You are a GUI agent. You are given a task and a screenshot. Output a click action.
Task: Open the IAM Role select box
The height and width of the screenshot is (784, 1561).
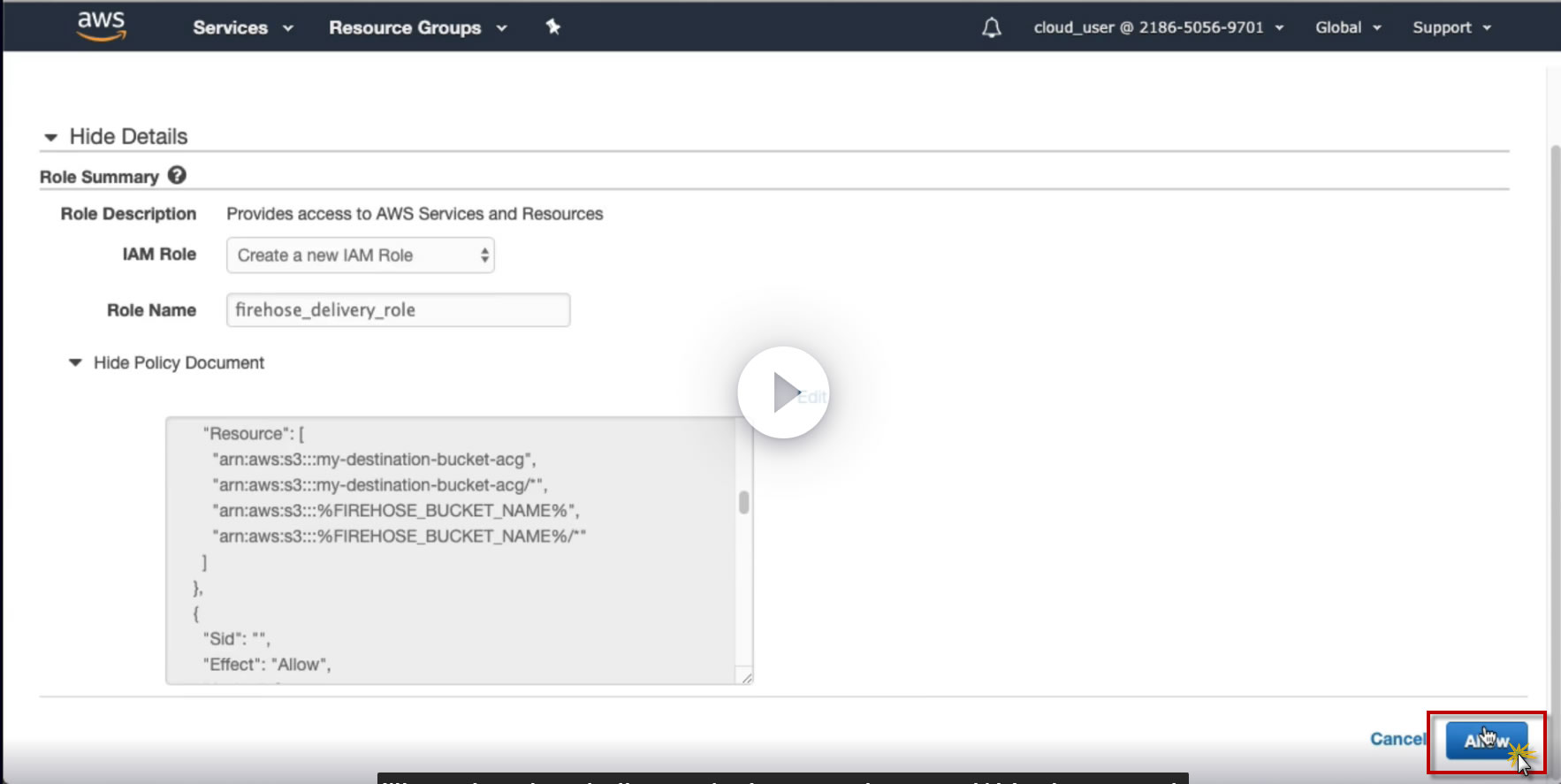361,255
